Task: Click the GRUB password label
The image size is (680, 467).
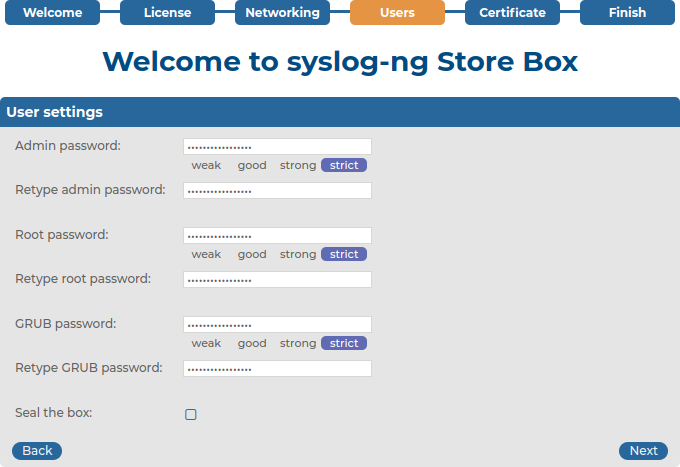Action: [66, 323]
